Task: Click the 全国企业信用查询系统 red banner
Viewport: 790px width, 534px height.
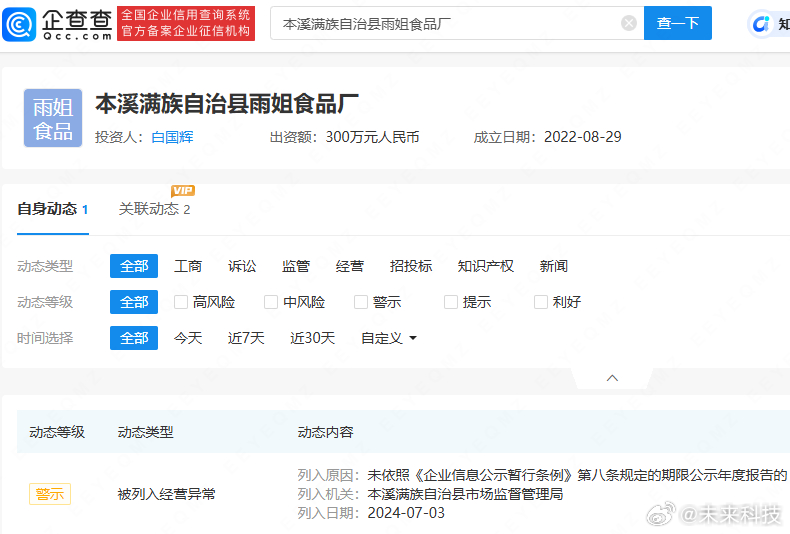Action: click(x=186, y=23)
